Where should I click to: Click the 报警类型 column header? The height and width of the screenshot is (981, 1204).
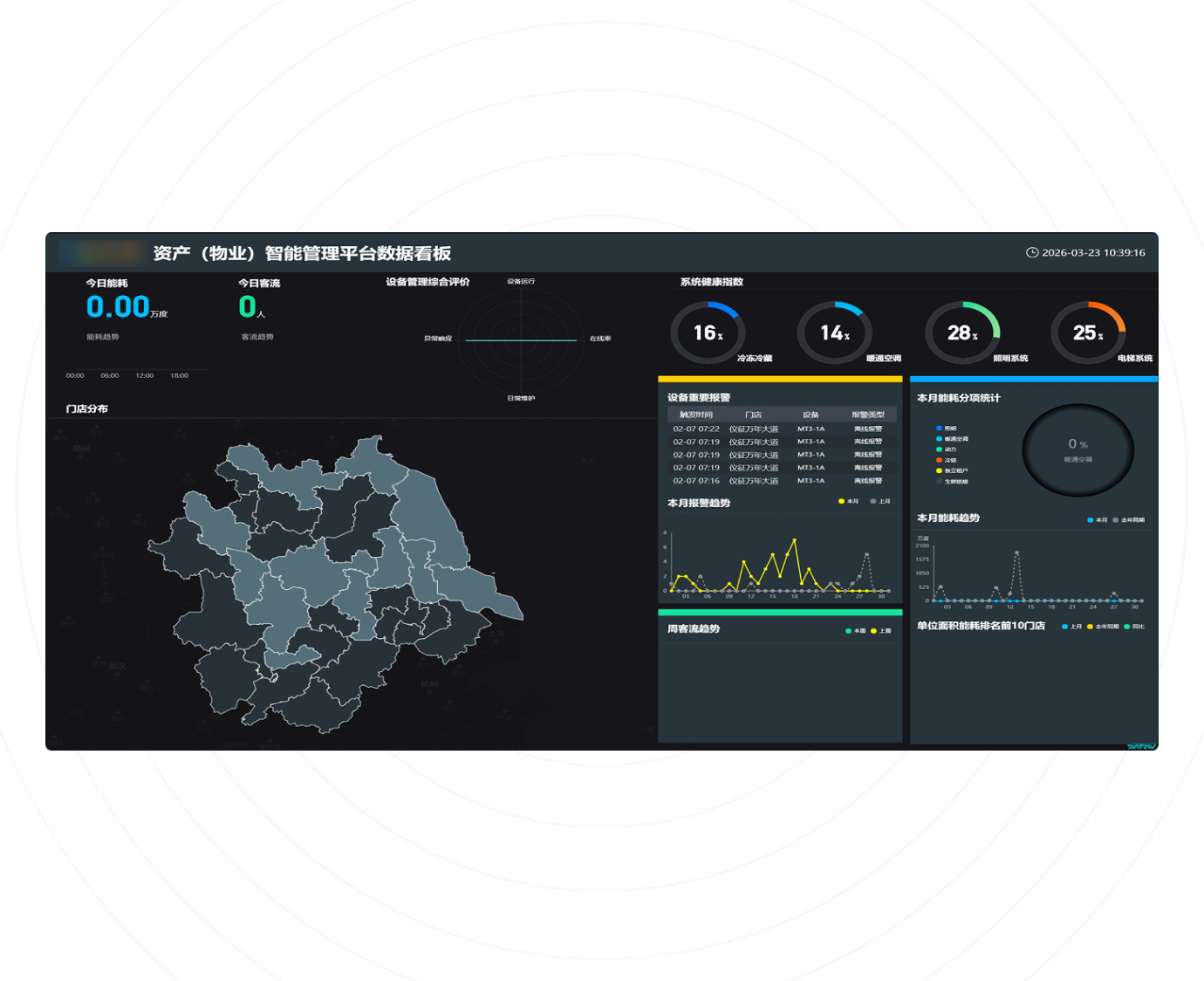(867, 415)
